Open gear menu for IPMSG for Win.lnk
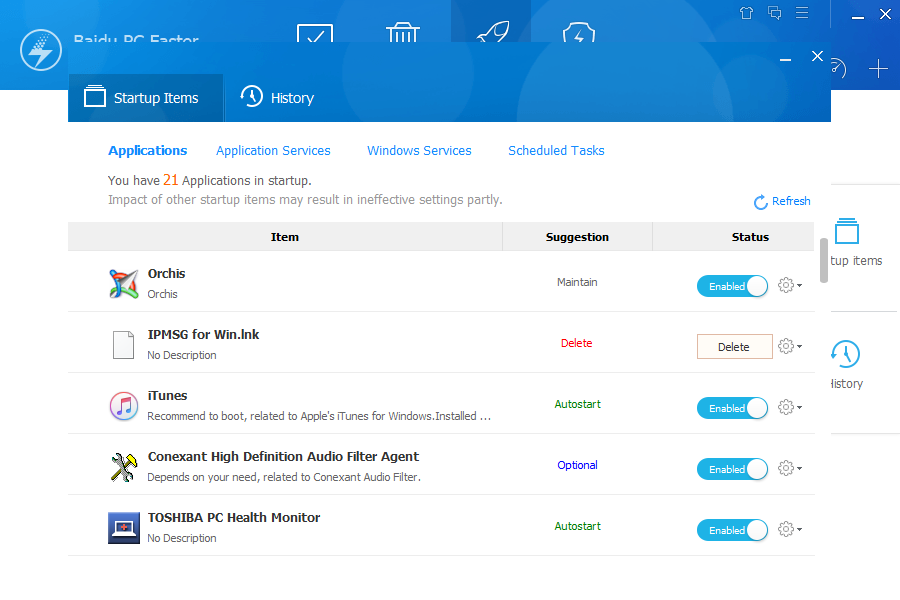Image resolution: width=900 pixels, height=600 pixels. pos(790,346)
